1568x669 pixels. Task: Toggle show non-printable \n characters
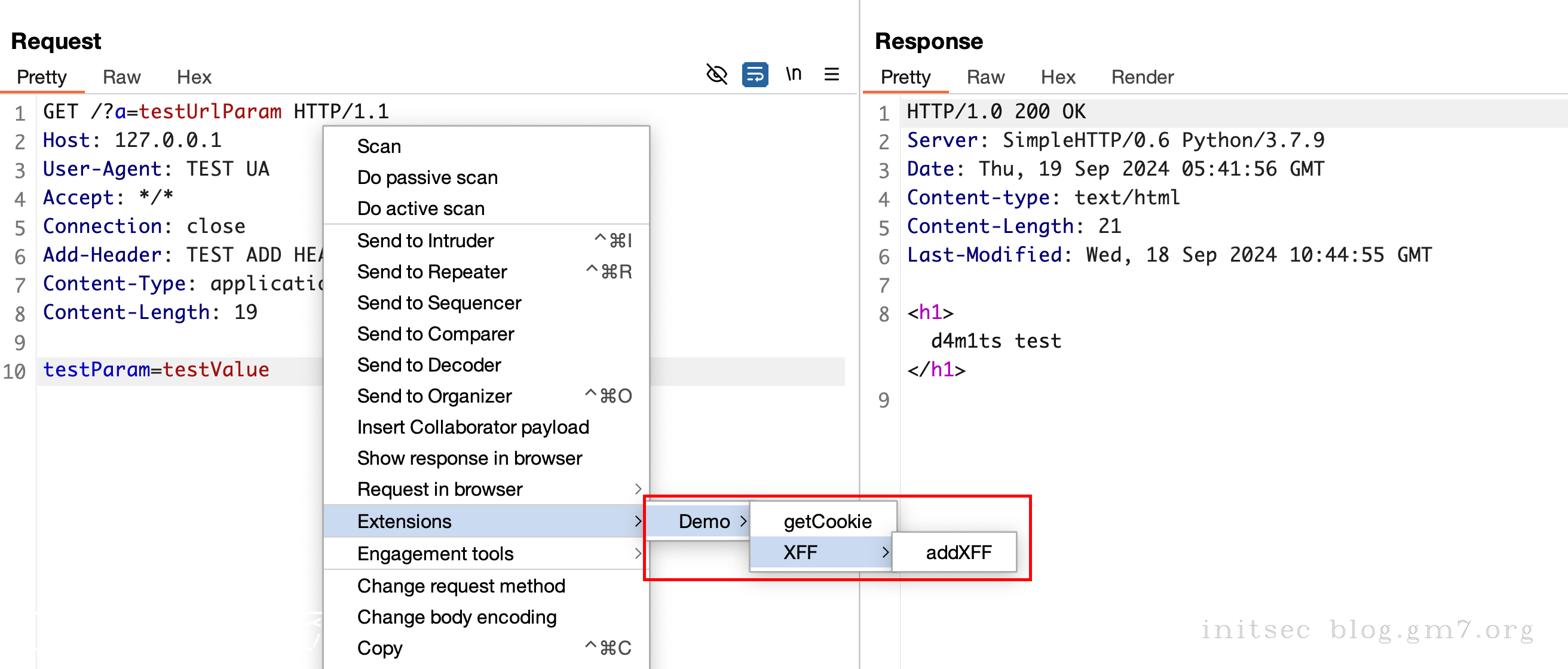tap(792, 74)
